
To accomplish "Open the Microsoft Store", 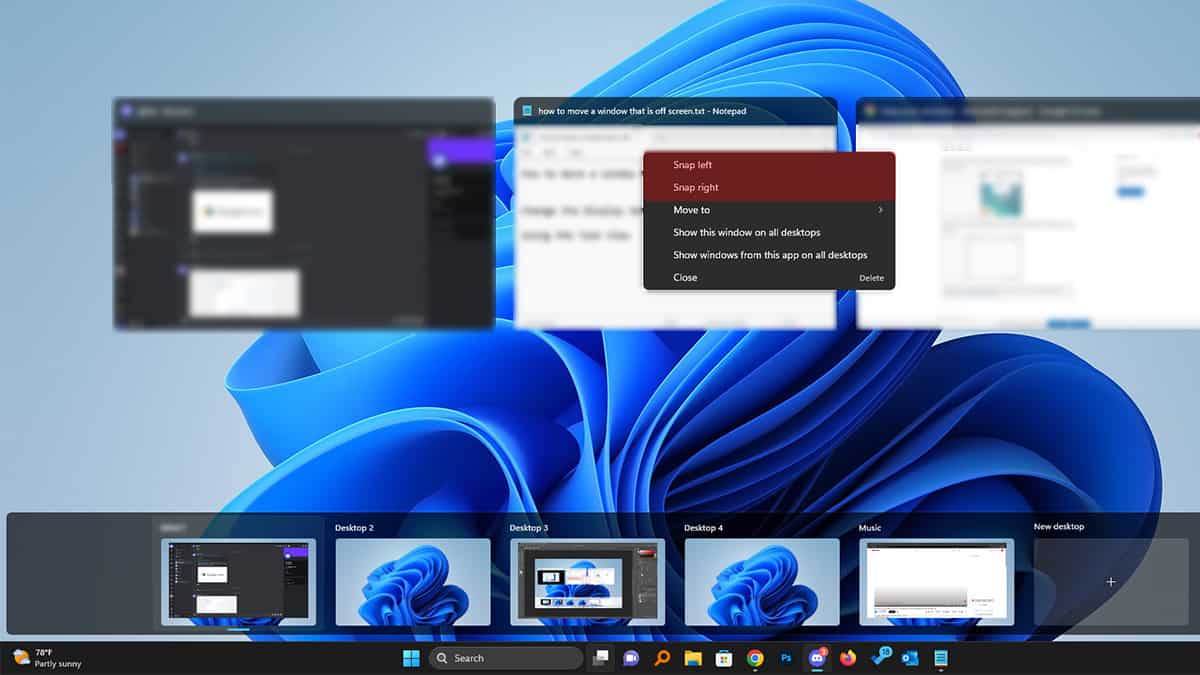I will tap(724, 658).
